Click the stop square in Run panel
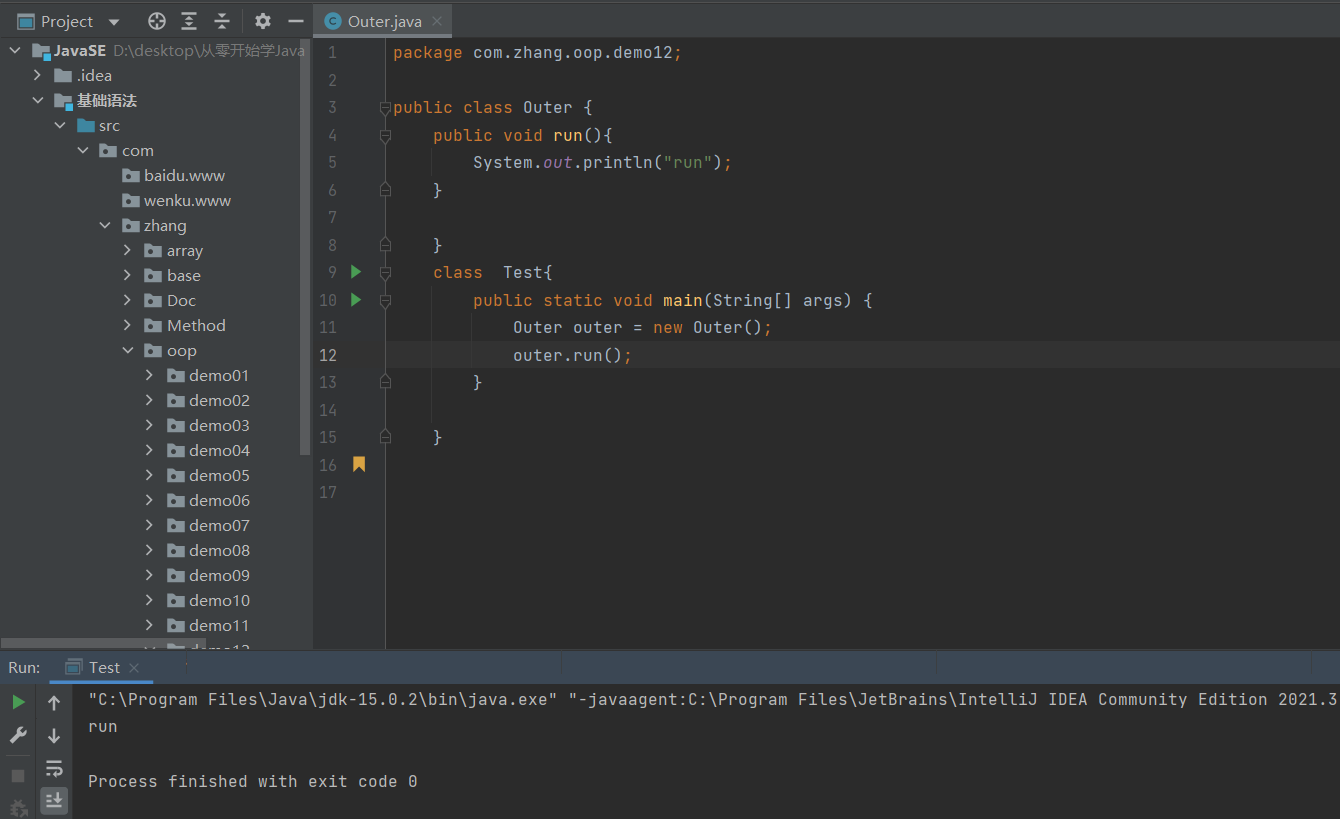 [18, 776]
